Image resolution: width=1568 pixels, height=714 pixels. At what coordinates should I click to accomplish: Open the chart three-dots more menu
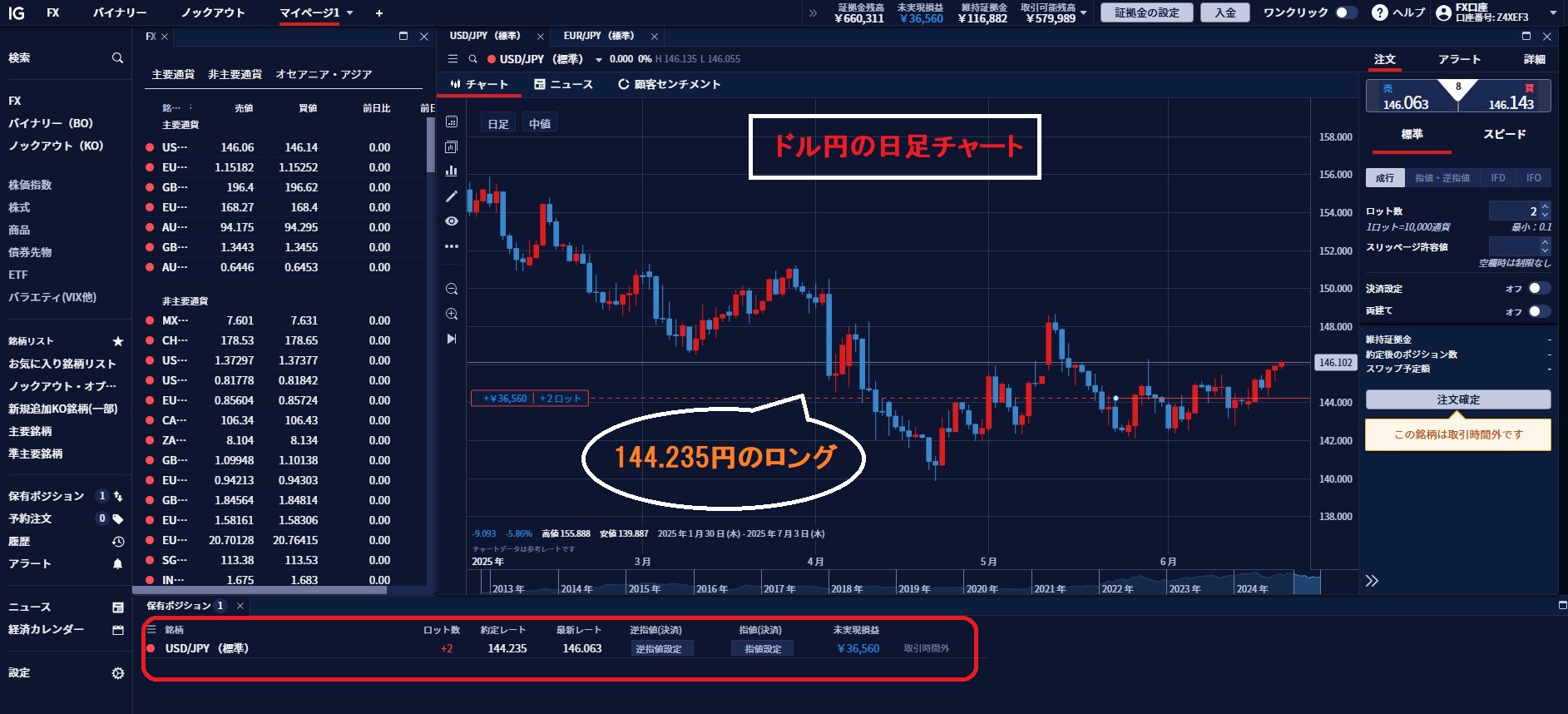point(452,246)
